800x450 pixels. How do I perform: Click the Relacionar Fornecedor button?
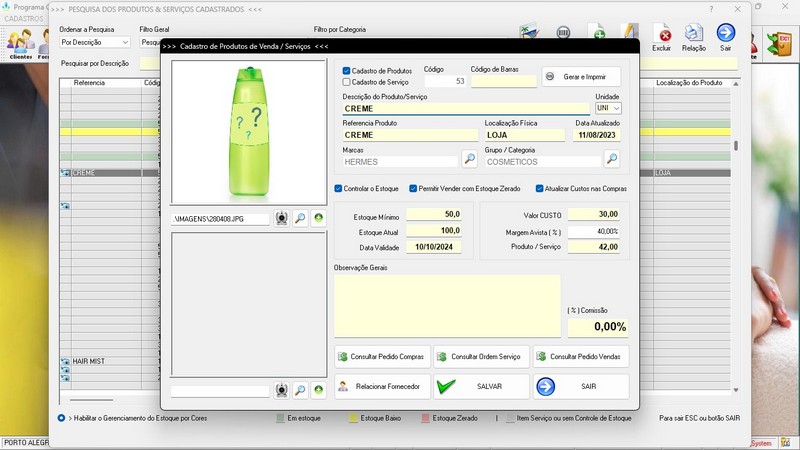click(x=382, y=387)
